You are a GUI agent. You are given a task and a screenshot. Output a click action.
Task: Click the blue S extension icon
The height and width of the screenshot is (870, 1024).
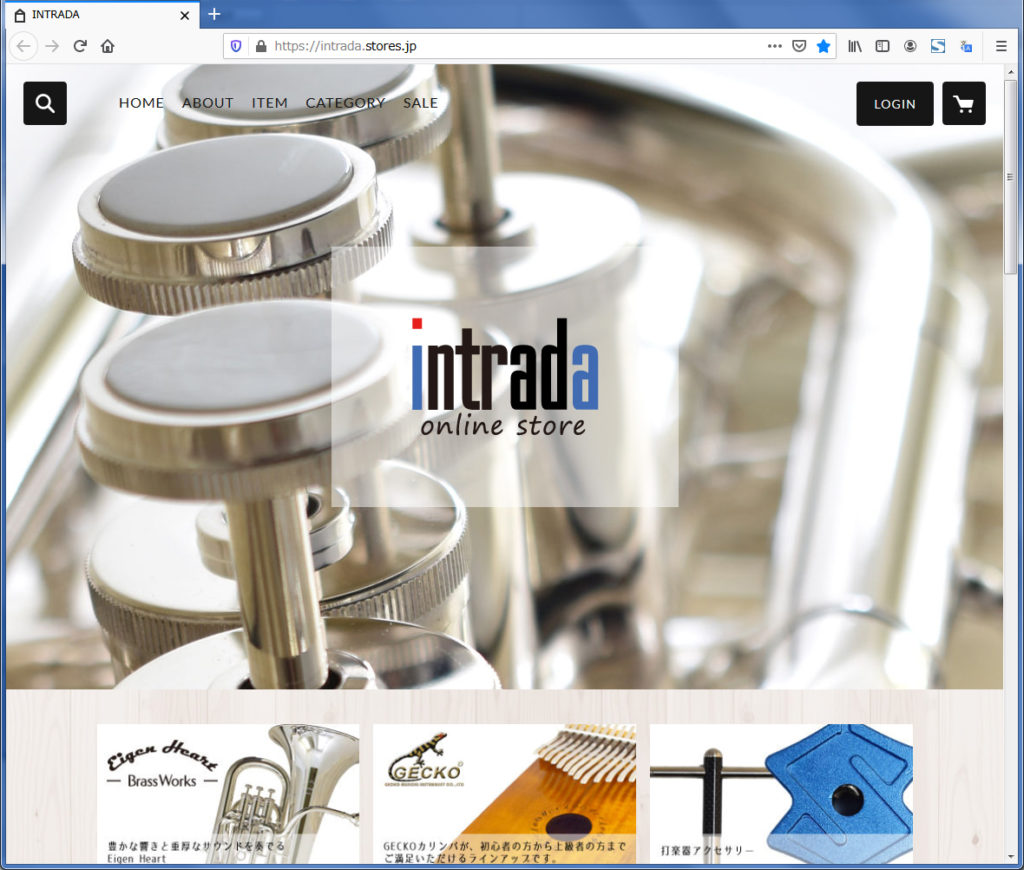pyautogui.click(x=938, y=46)
